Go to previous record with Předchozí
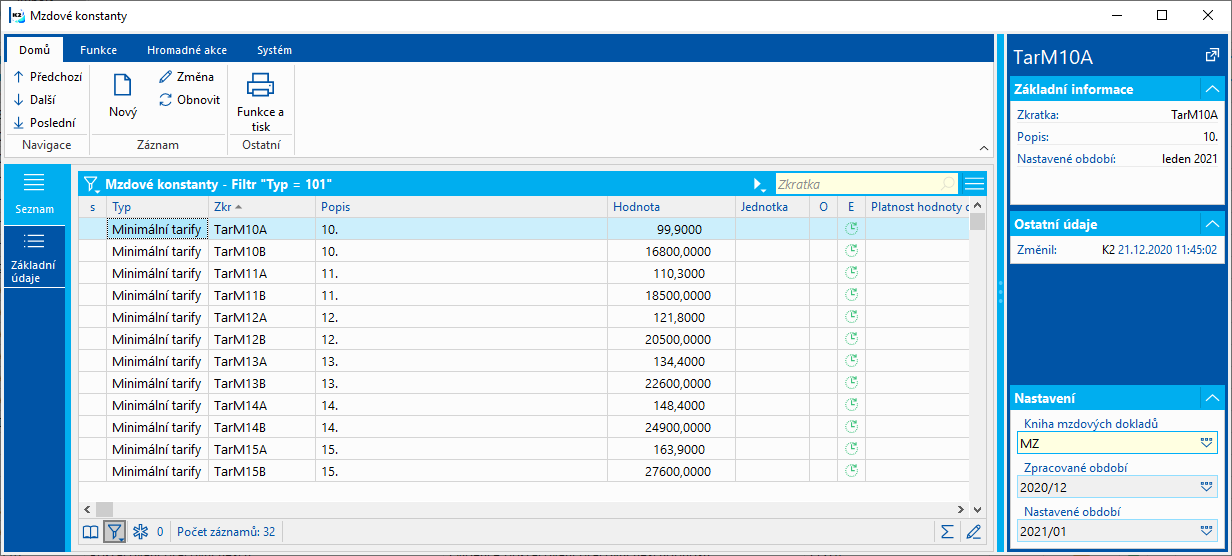 (47, 76)
